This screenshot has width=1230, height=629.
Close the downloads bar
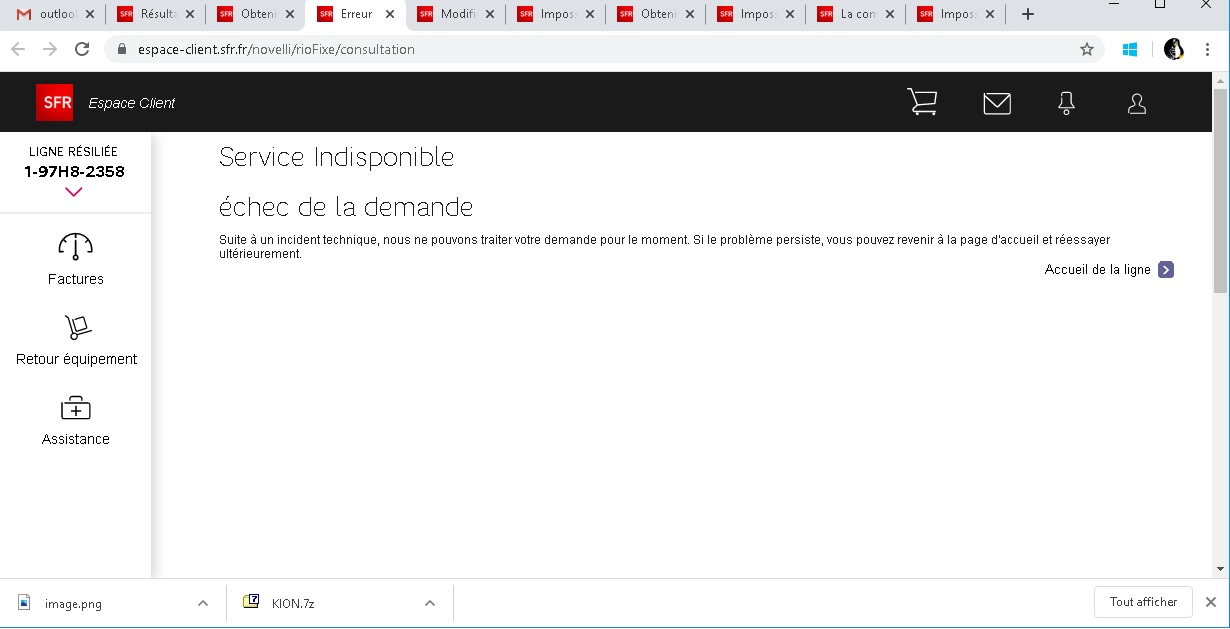[x=1210, y=602]
